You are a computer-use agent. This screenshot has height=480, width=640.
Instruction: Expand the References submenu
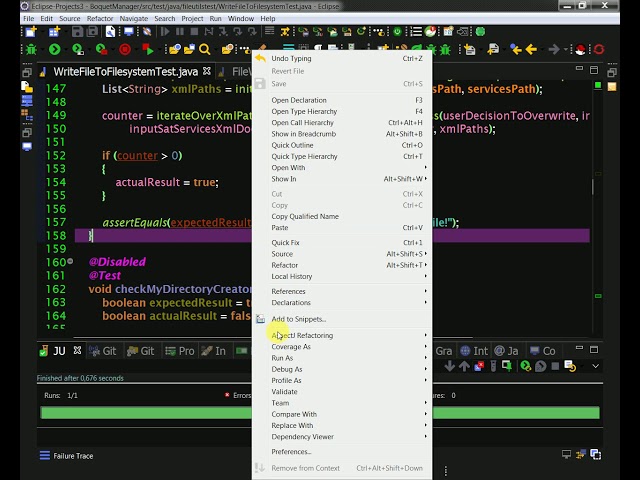coord(342,291)
